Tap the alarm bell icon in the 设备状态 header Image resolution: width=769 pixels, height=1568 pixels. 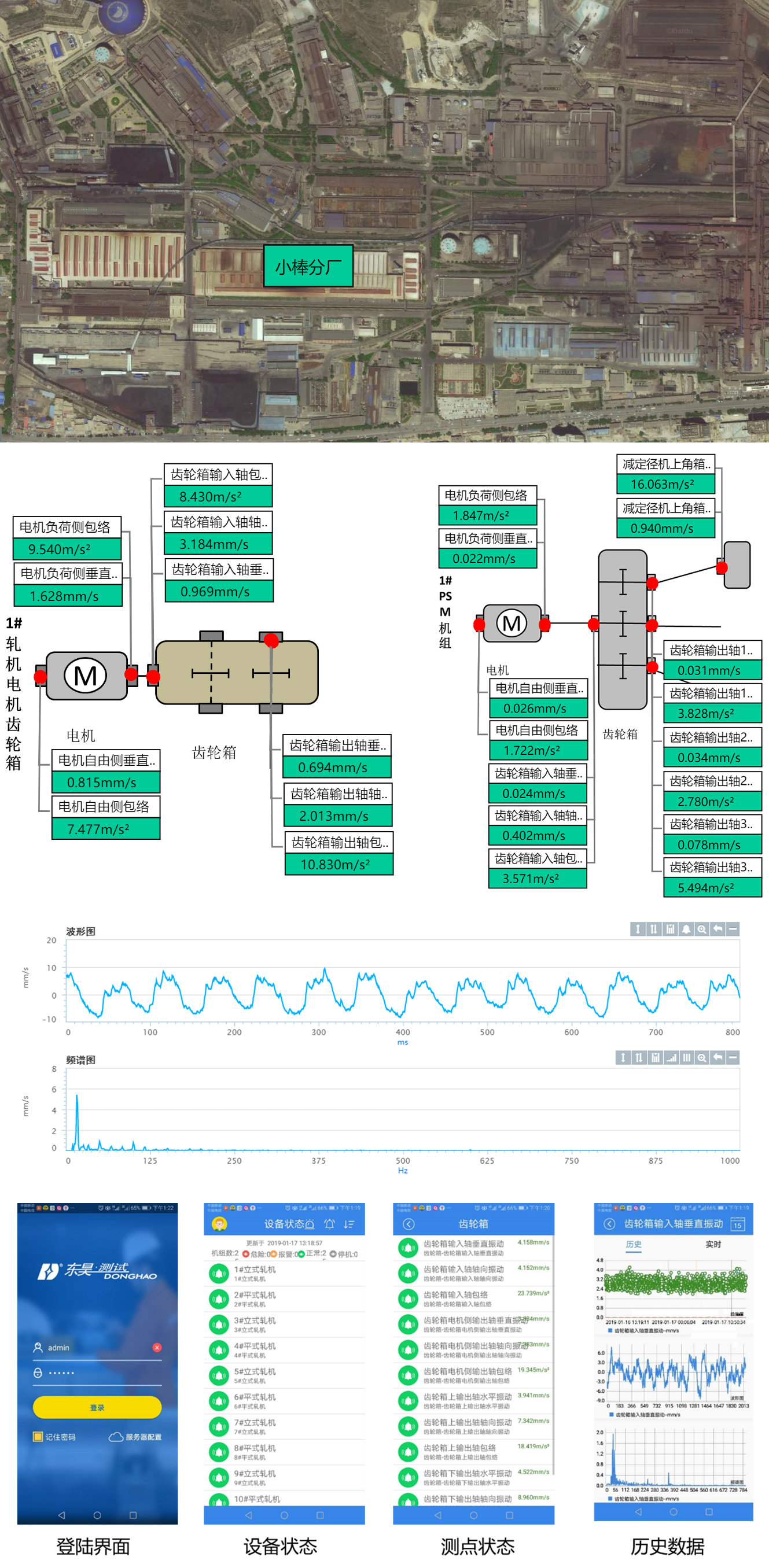pyautogui.click(x=329, y=1224)
